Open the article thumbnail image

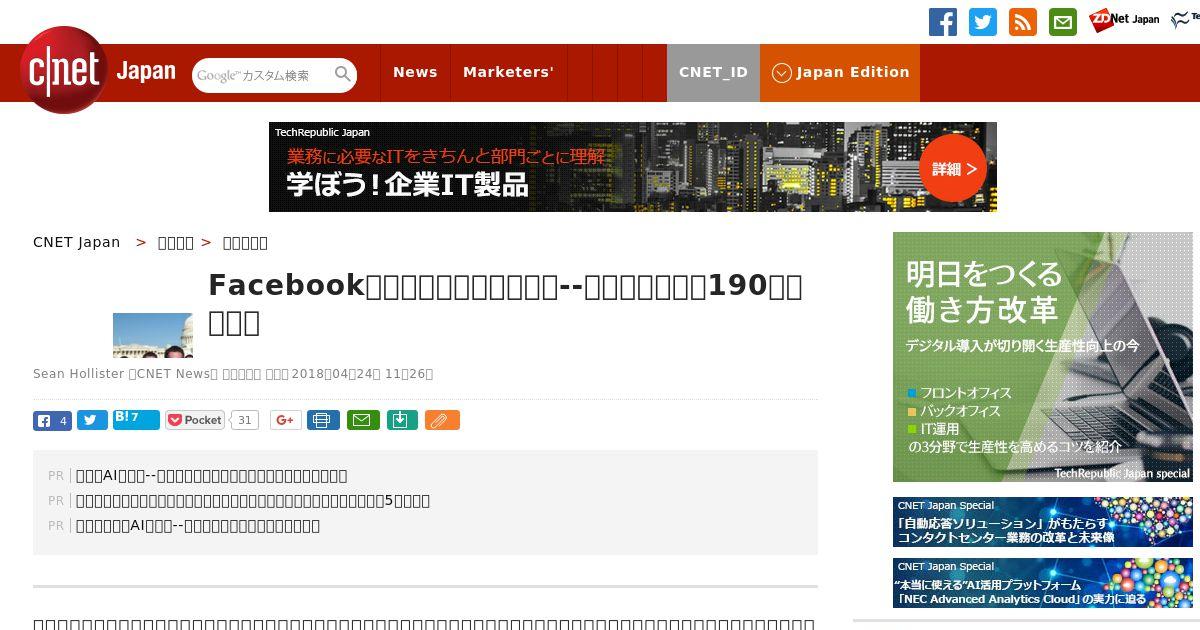tap(153, 335)
